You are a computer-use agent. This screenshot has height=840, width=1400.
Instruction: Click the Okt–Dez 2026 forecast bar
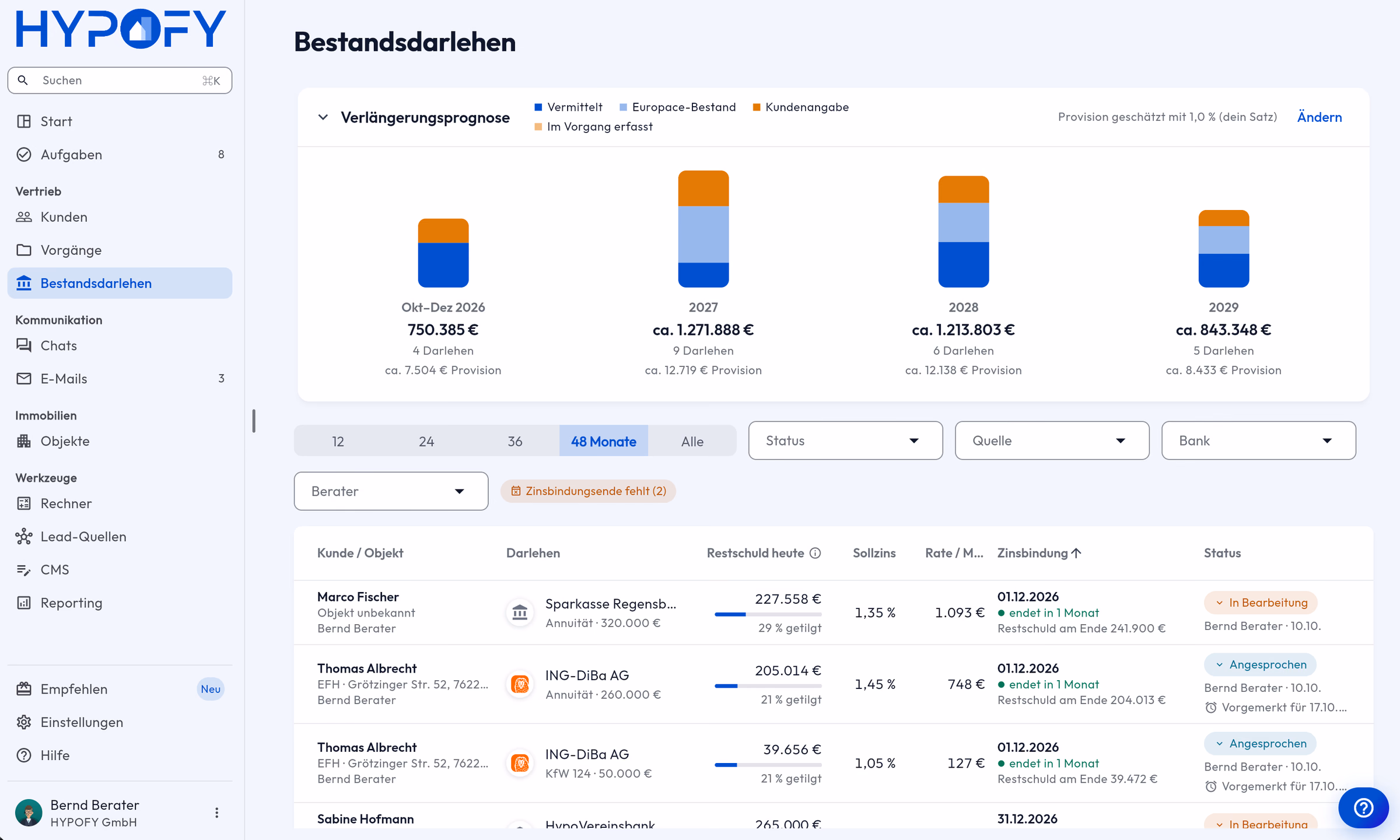coord(443,253)
